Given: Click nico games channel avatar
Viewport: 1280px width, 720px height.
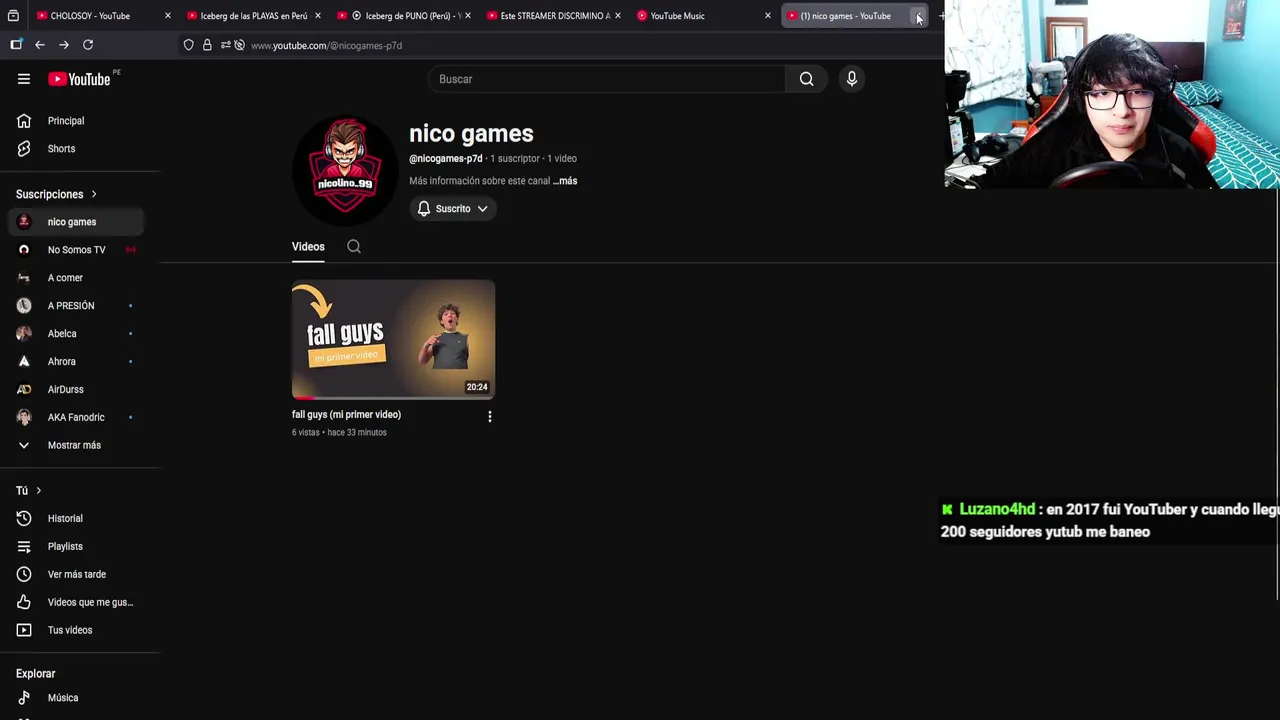Looking at the screenshot, I should click(x=345, y=170).
